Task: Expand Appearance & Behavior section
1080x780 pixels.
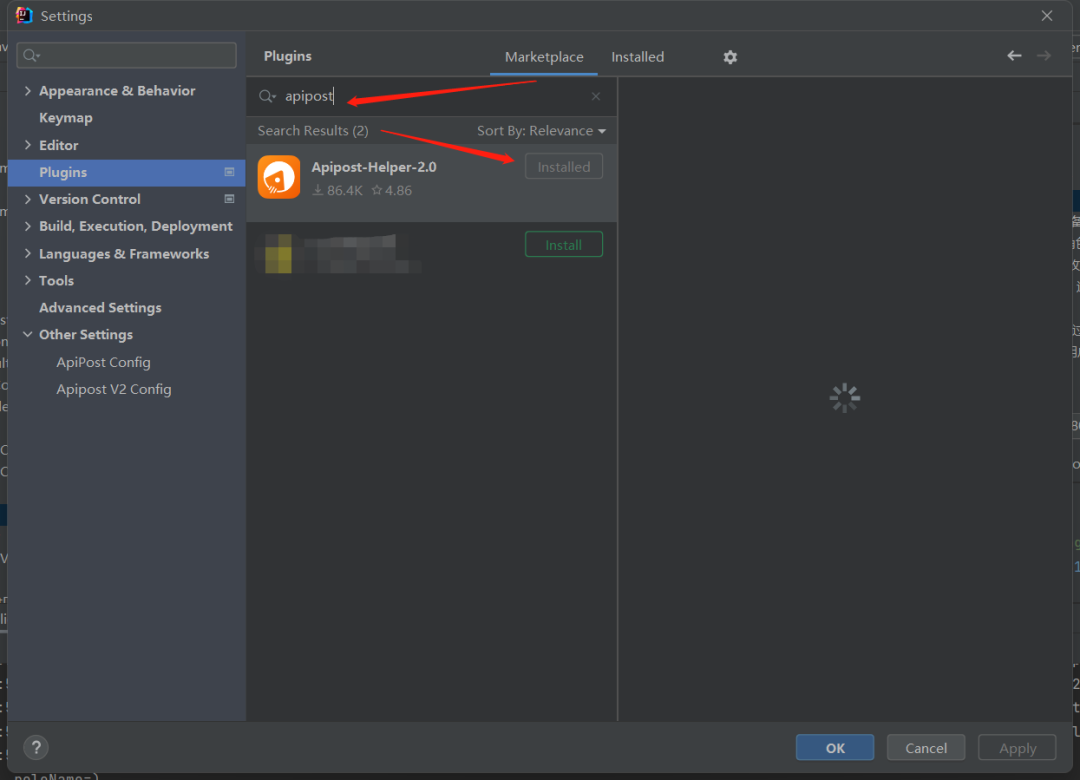Action: click(x=28, y=91)
